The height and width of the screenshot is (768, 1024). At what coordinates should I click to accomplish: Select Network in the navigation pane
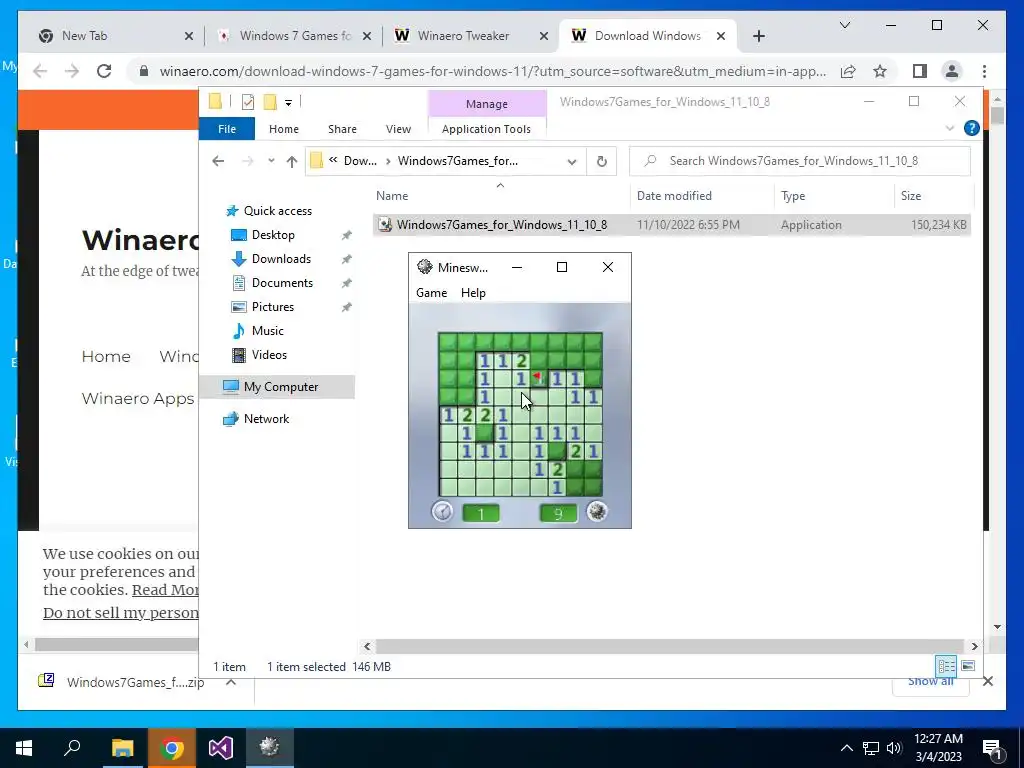point(266,419)
